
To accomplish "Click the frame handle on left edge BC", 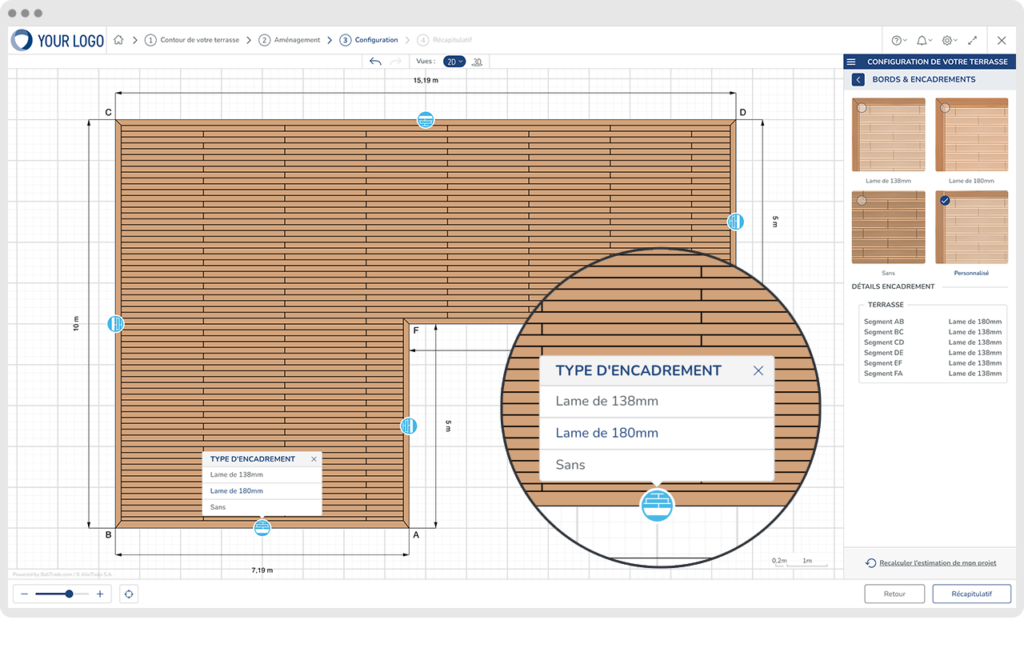I will coord(116,323).
